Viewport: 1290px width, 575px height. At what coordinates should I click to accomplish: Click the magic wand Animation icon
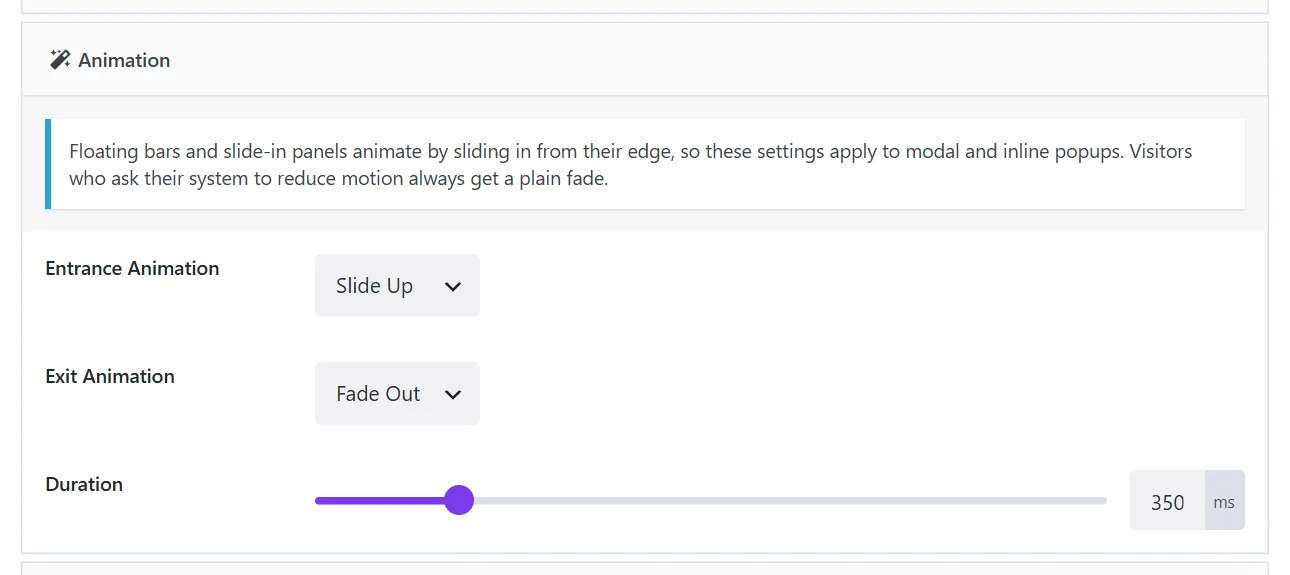tap(60, 60)
